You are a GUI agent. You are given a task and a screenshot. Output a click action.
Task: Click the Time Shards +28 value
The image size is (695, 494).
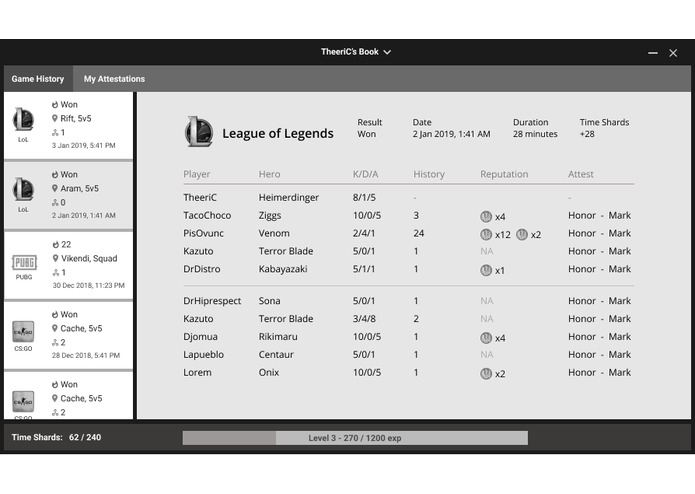587,134
